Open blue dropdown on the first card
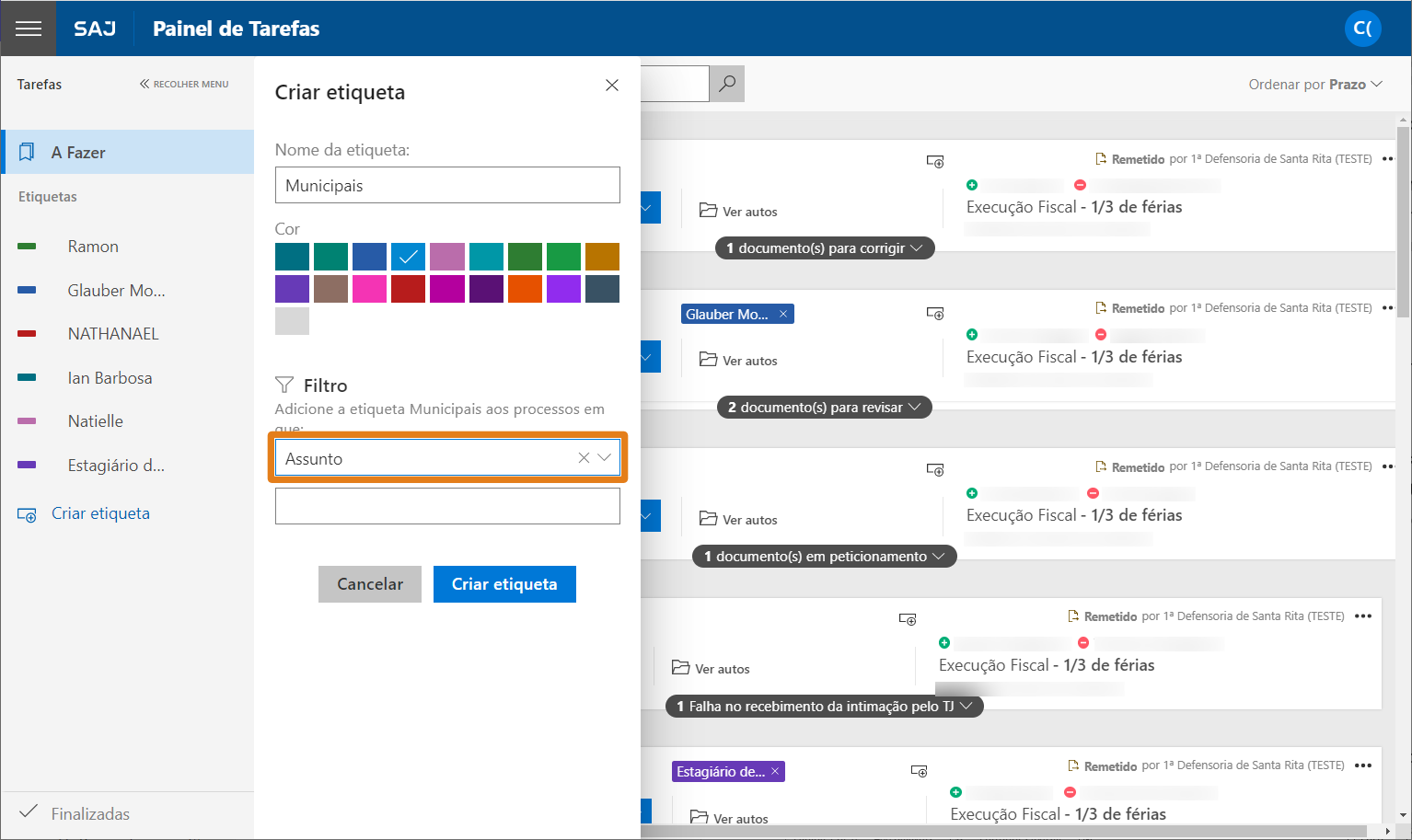1412x840 pixels. pos(650,208)
